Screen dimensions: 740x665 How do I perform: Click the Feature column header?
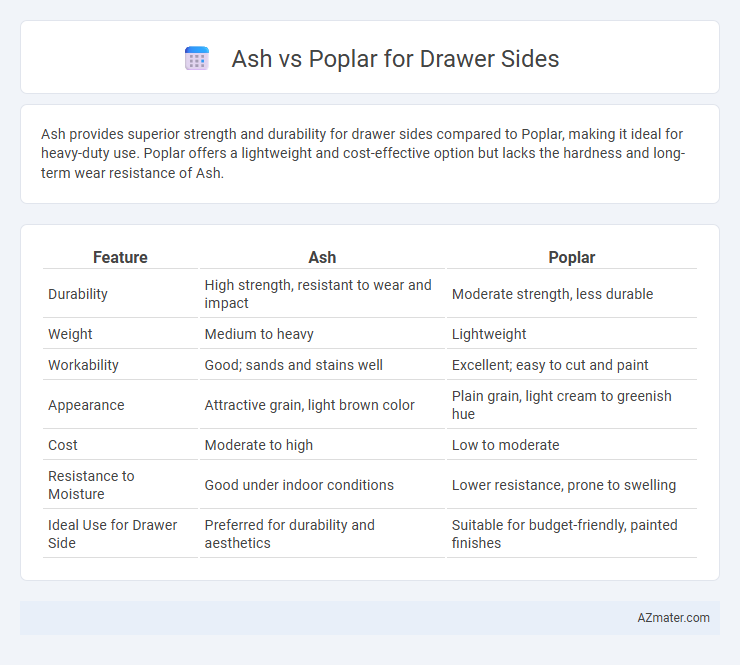[120, 257]
